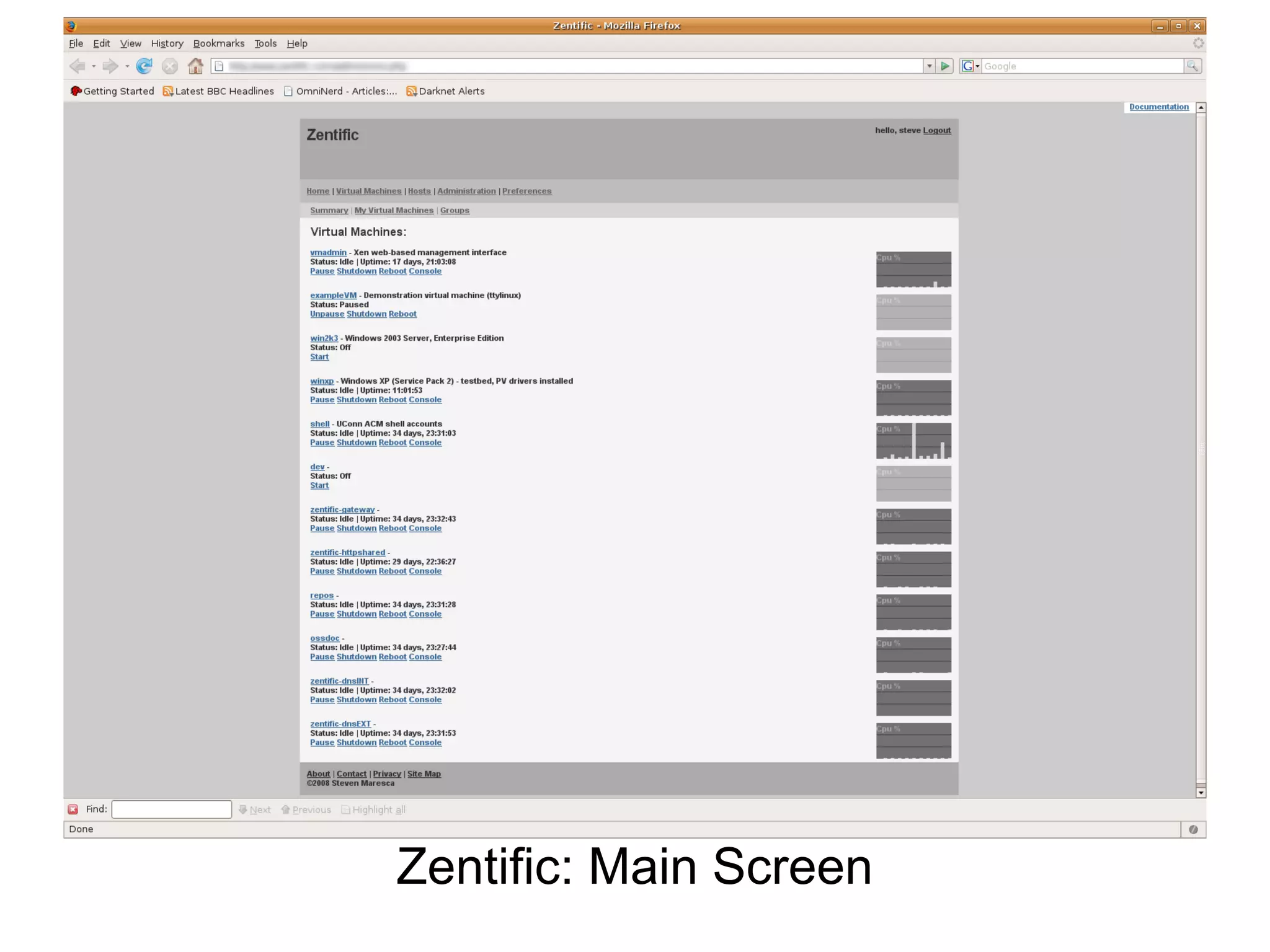
Task: Click the Find text input field
Action: click(172, 809)
